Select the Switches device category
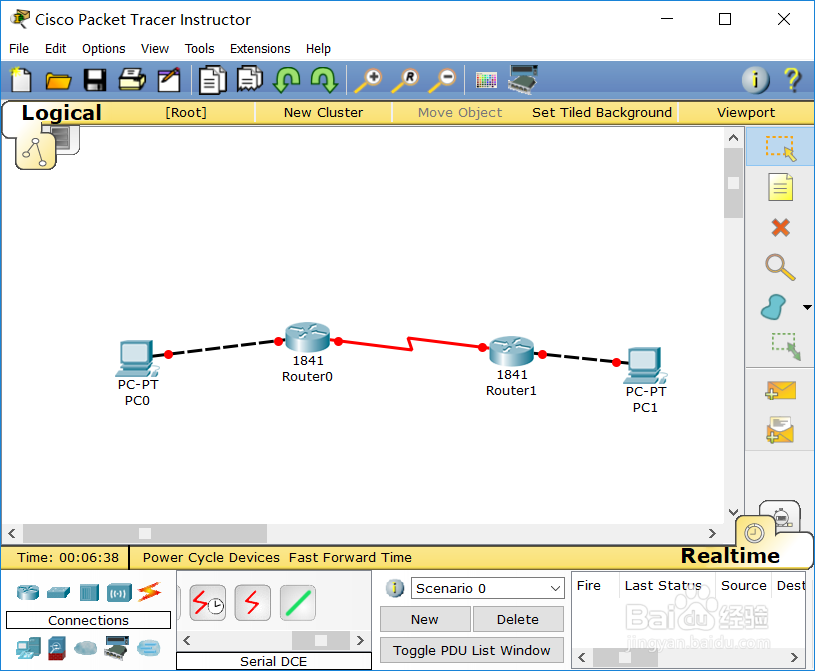This screenshot has height=671, width=815. click(58, 592)
